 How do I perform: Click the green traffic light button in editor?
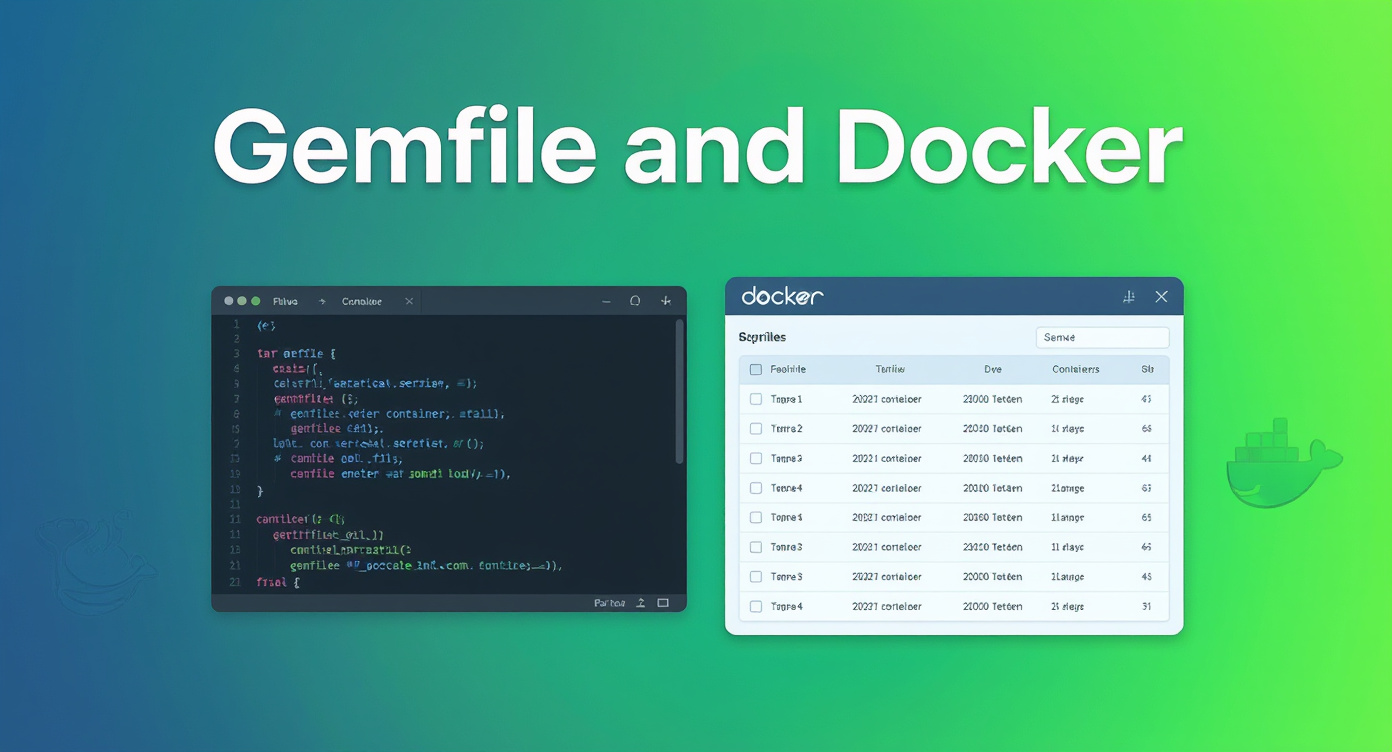[x=256, y=301]
